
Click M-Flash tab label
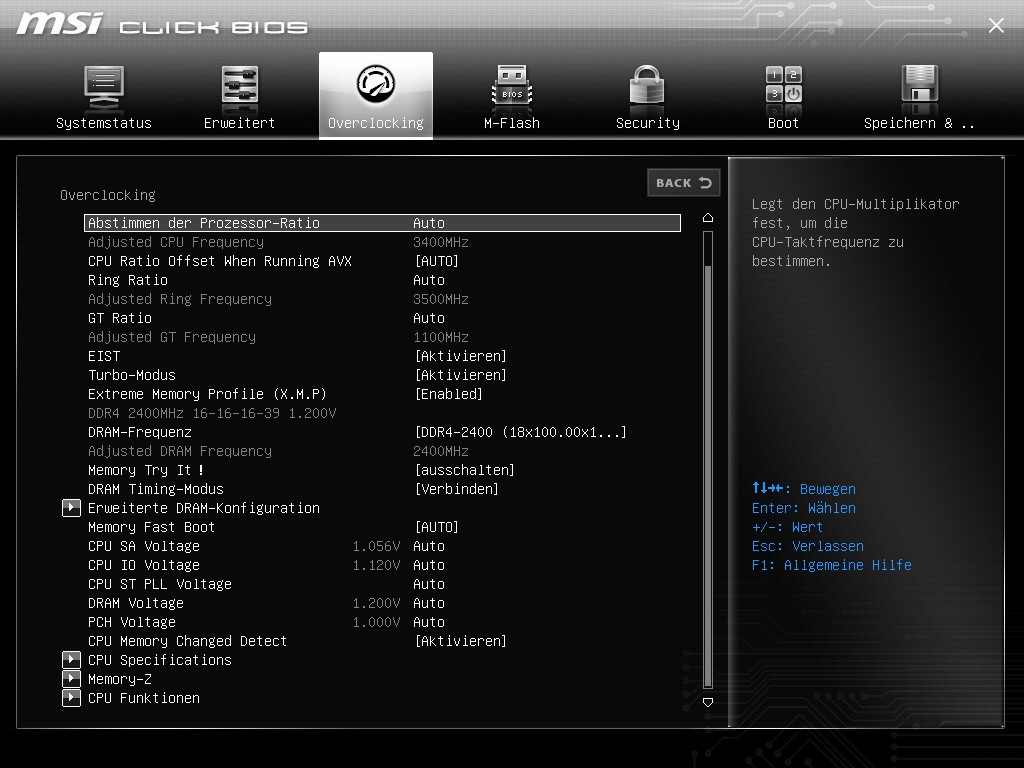[512, 123]
